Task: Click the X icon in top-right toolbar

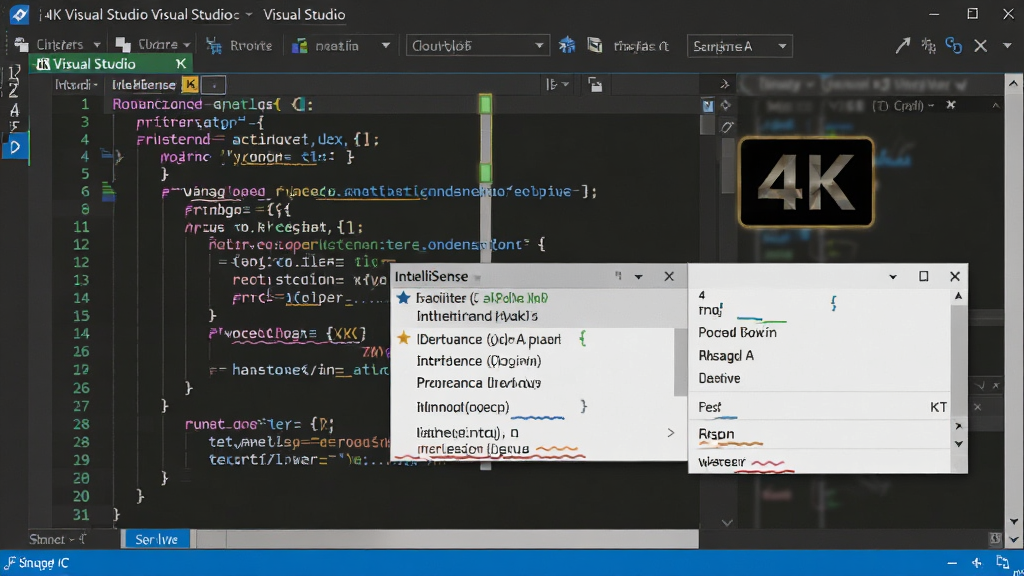Action: [980, 45]
